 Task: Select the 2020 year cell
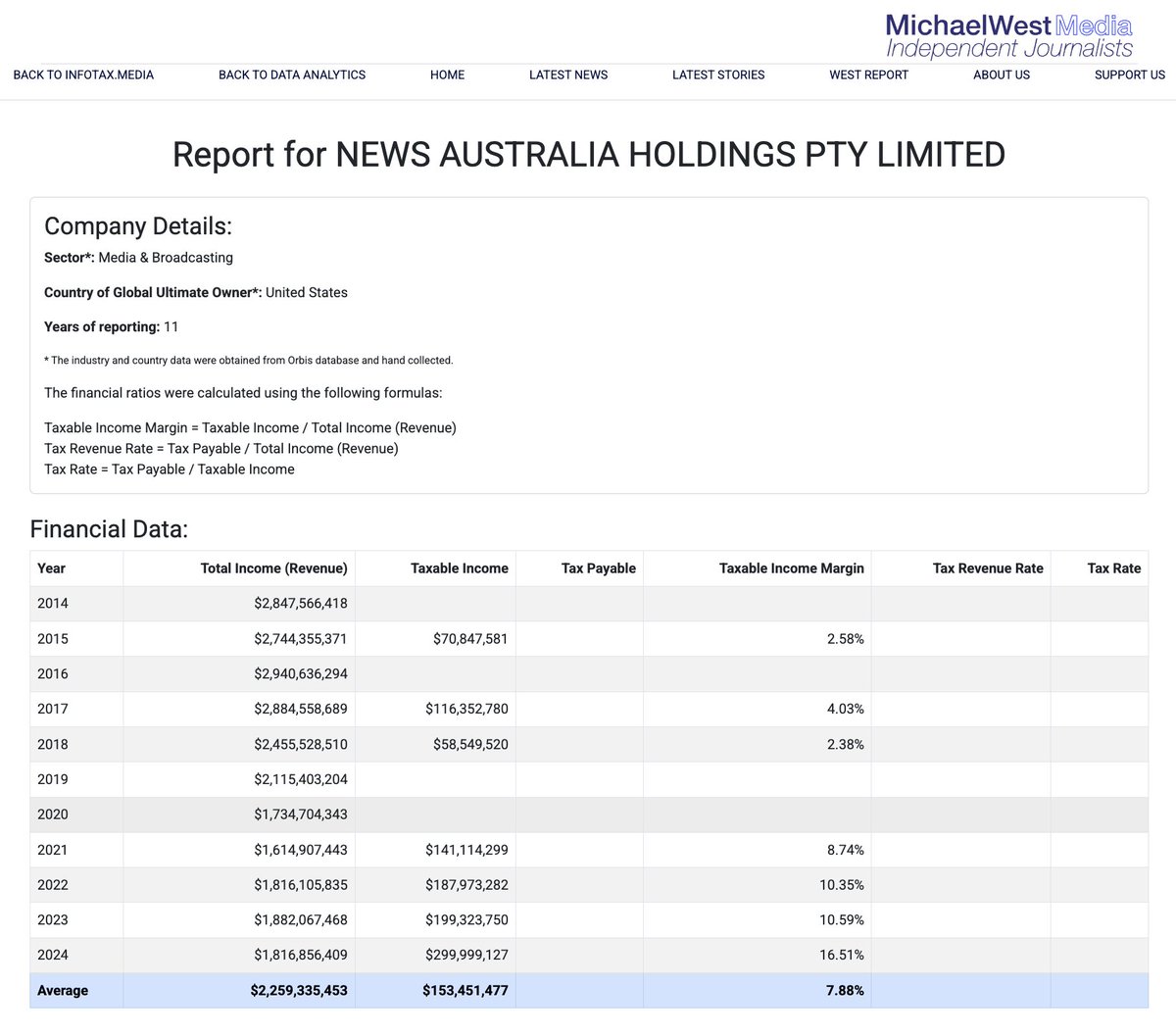pos(76,814)
